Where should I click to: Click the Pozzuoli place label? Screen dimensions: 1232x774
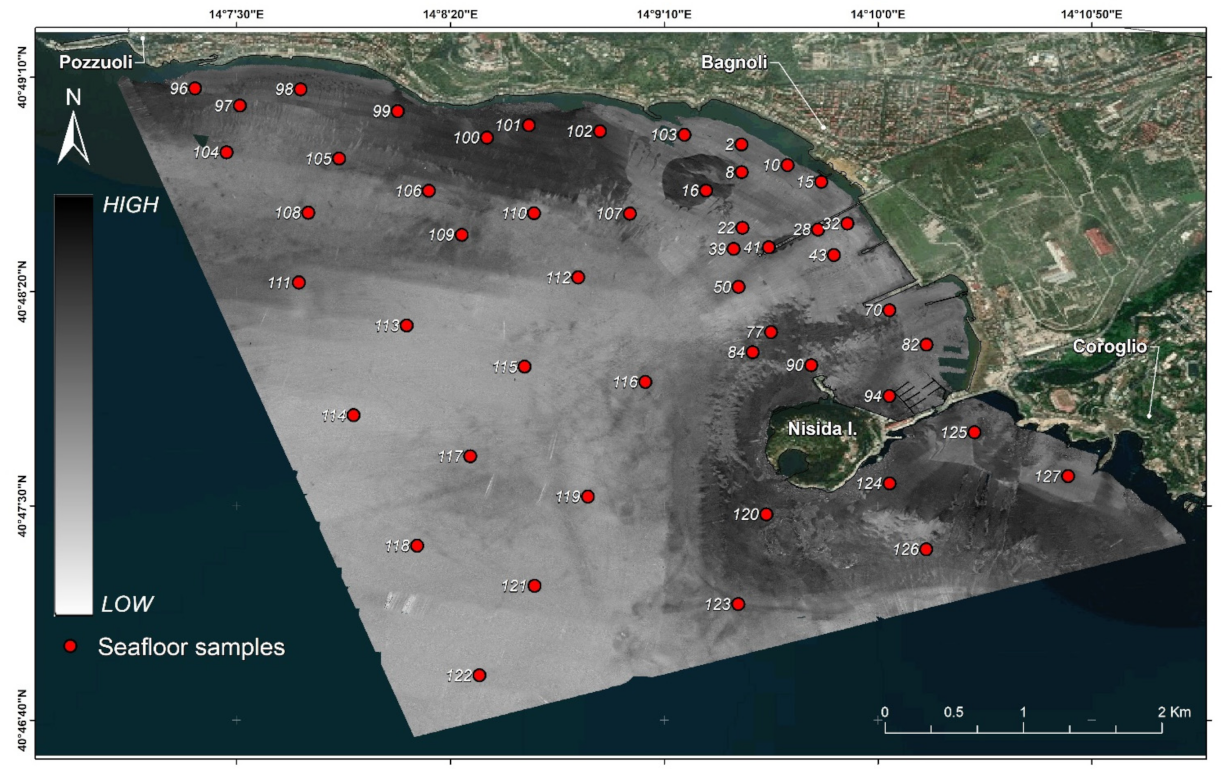click(97, 62)
